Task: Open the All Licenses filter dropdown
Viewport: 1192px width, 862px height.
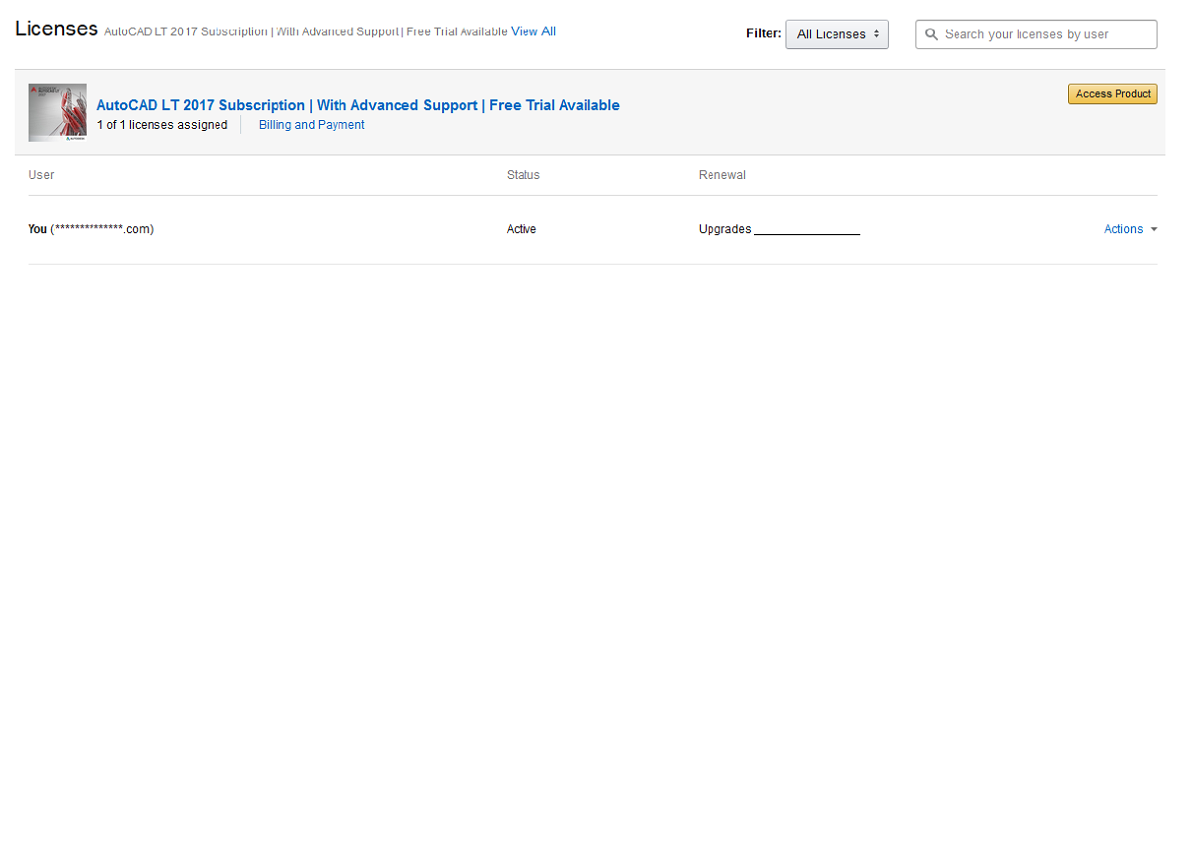Action: coord(836,34)
